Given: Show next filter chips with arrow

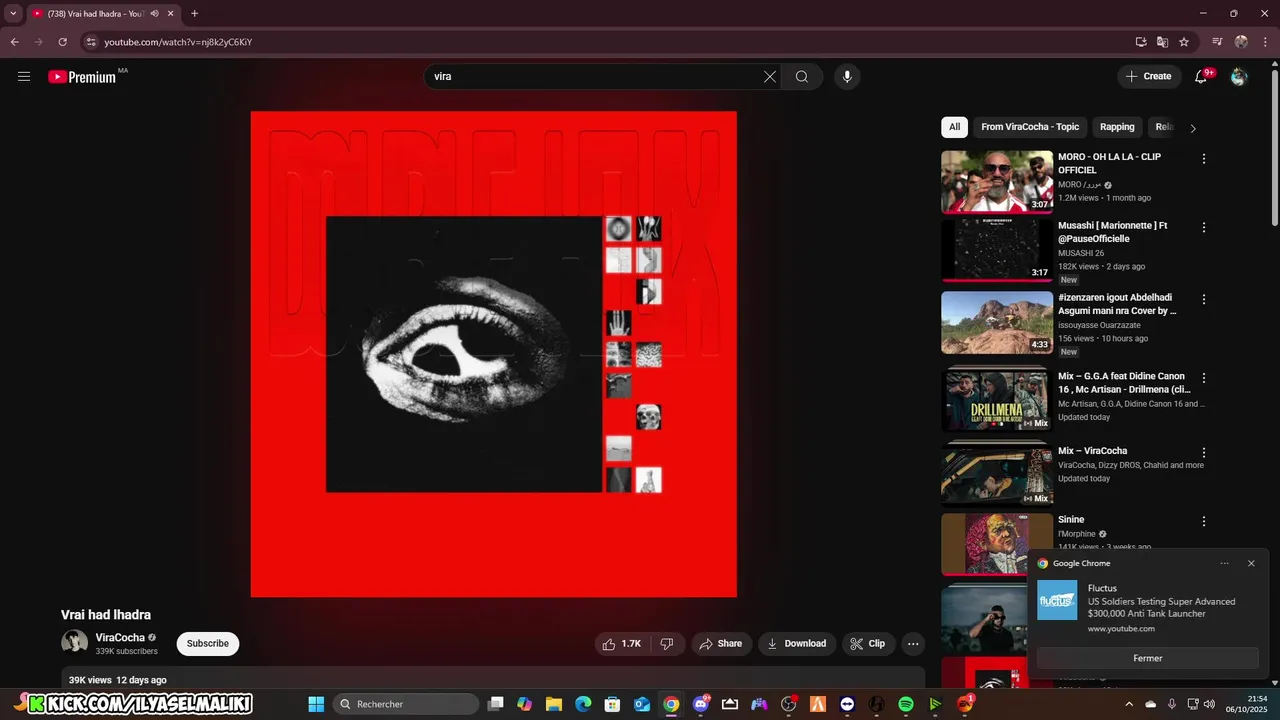Looking at the screenshot, I should [x=1193, y=128].
